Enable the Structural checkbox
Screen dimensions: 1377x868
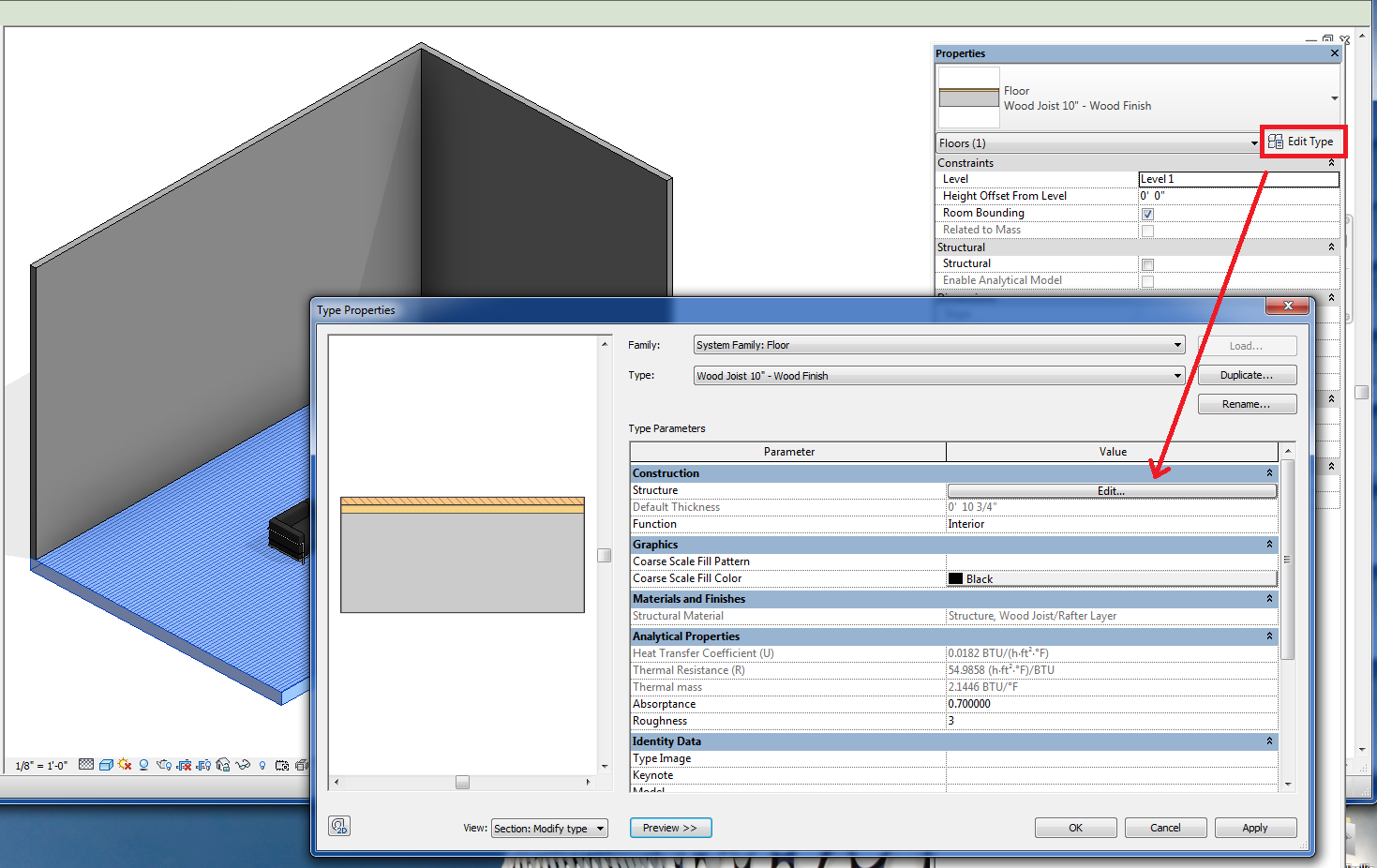pos(1147,264)
